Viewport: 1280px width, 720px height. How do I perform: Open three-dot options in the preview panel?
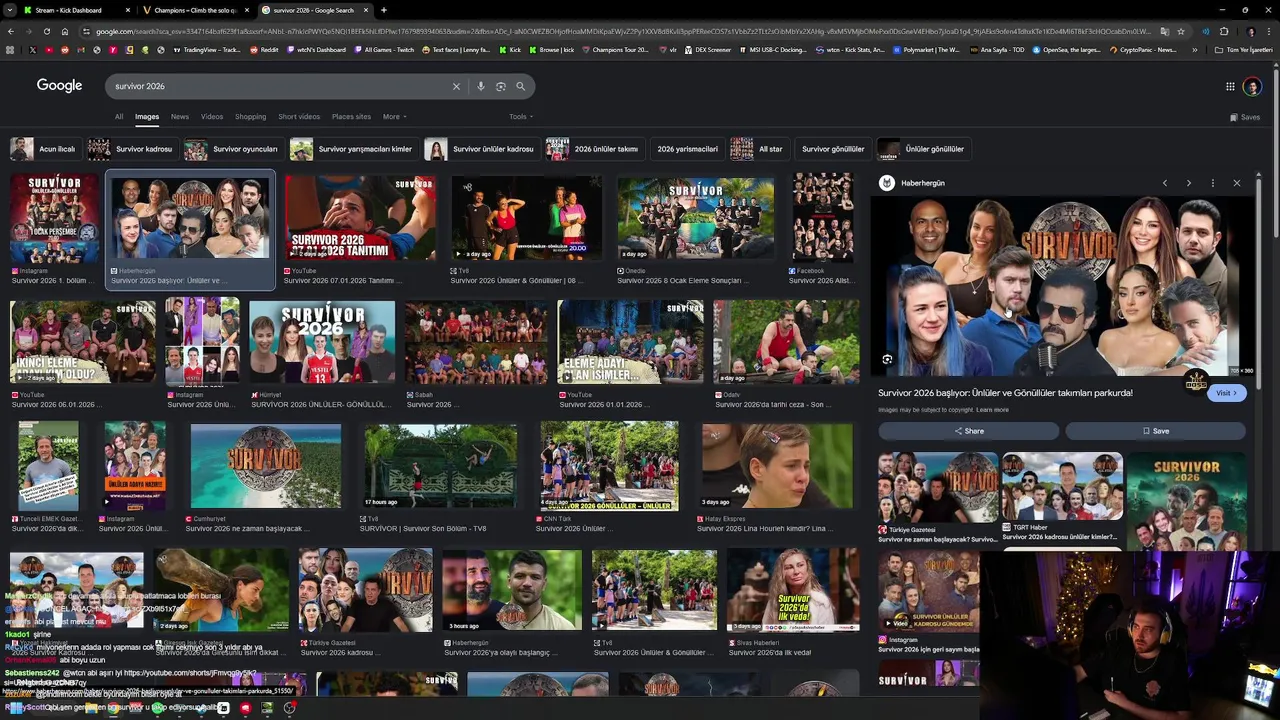click(1212, 183)
